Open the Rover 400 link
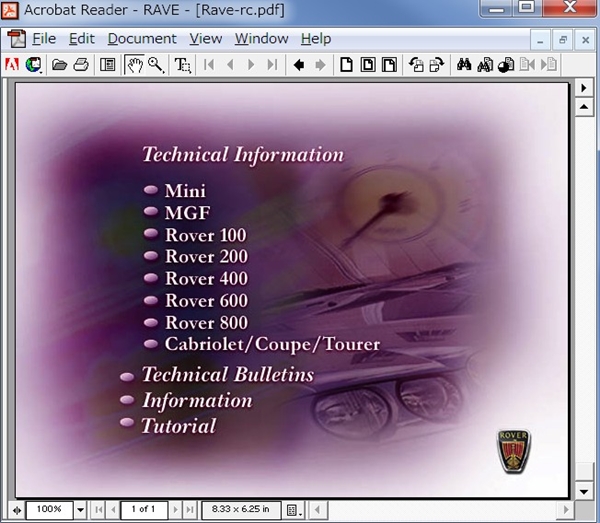 pos(206,279)
